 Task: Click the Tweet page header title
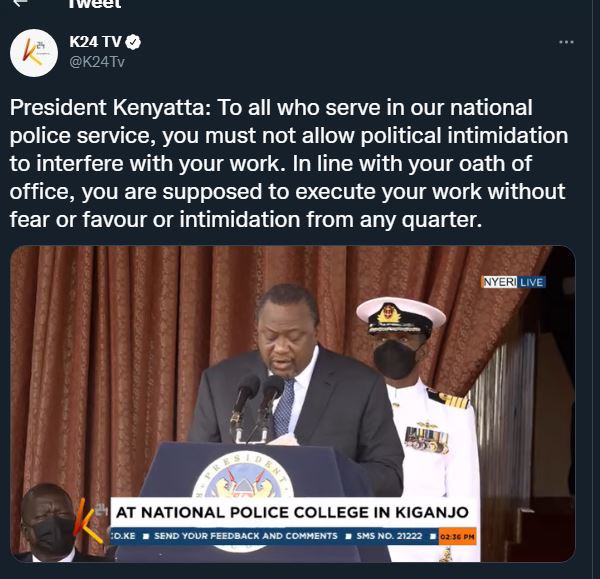(x=95, y=4)
